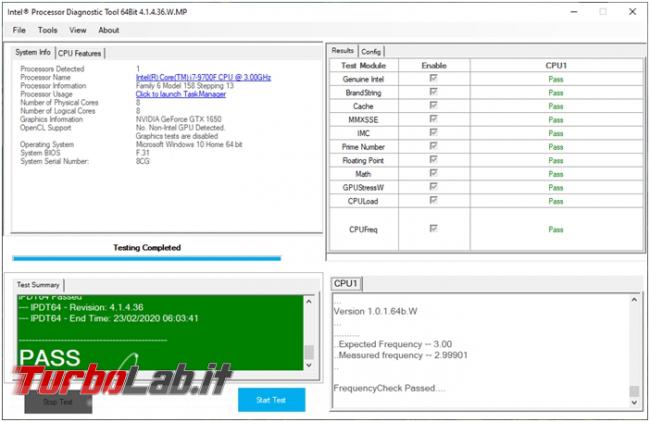The image size is (650, 422).
Task: Open the File menu
Action: pyautogui.click(x=19, y=30)
